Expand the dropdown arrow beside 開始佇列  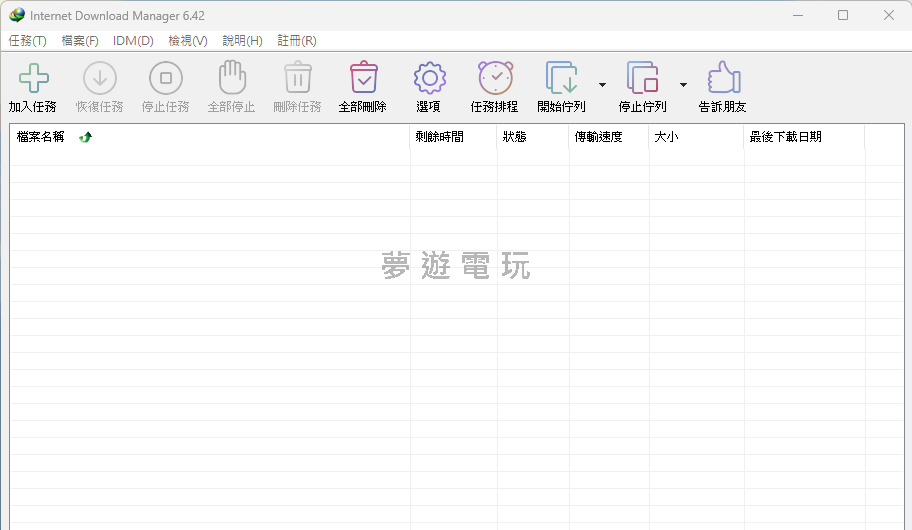pyautogui.click(x=602, y=85)
